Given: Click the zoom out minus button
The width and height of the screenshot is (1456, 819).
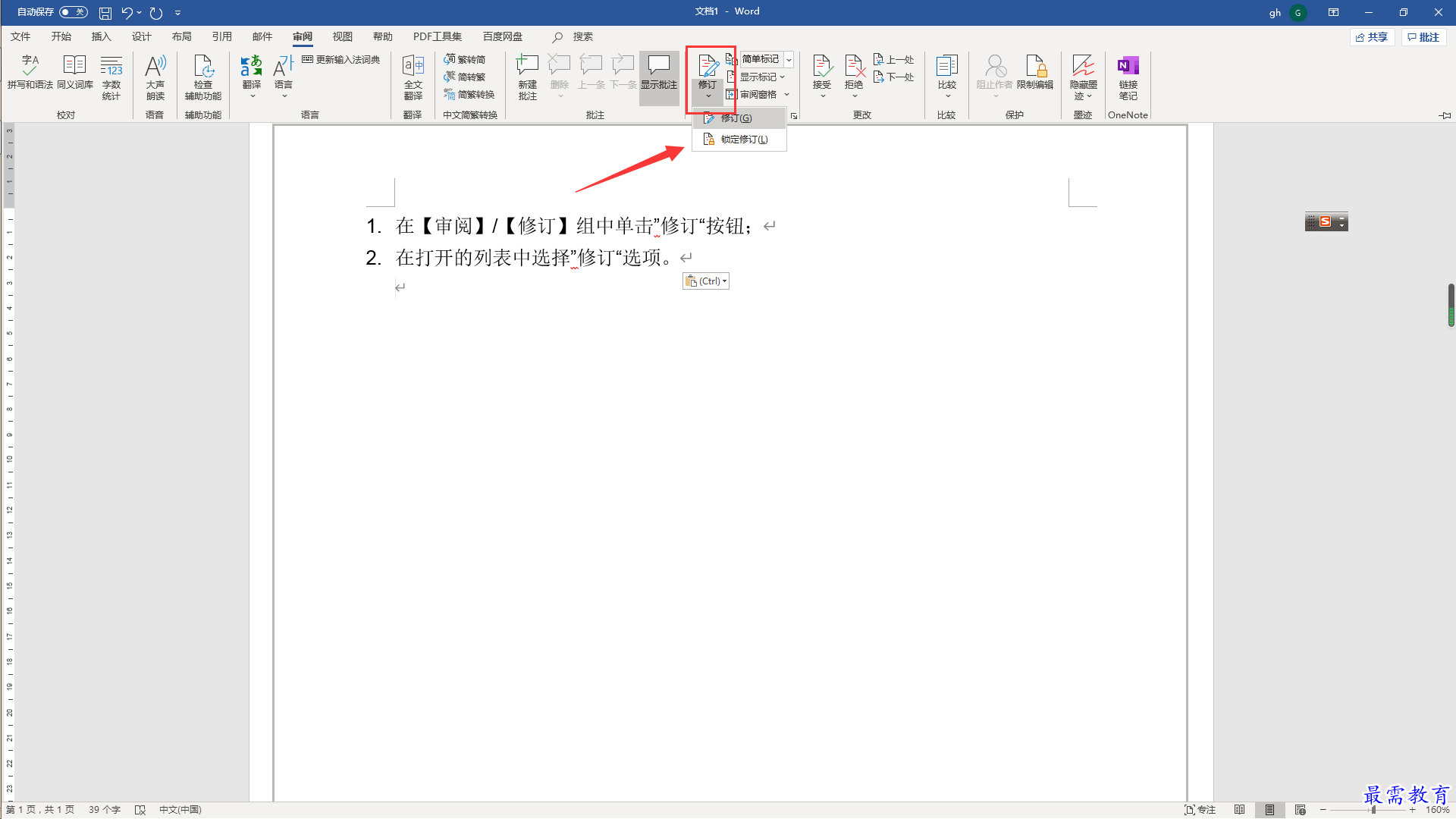Looking at the screenshot, I should click(1323, 810).
